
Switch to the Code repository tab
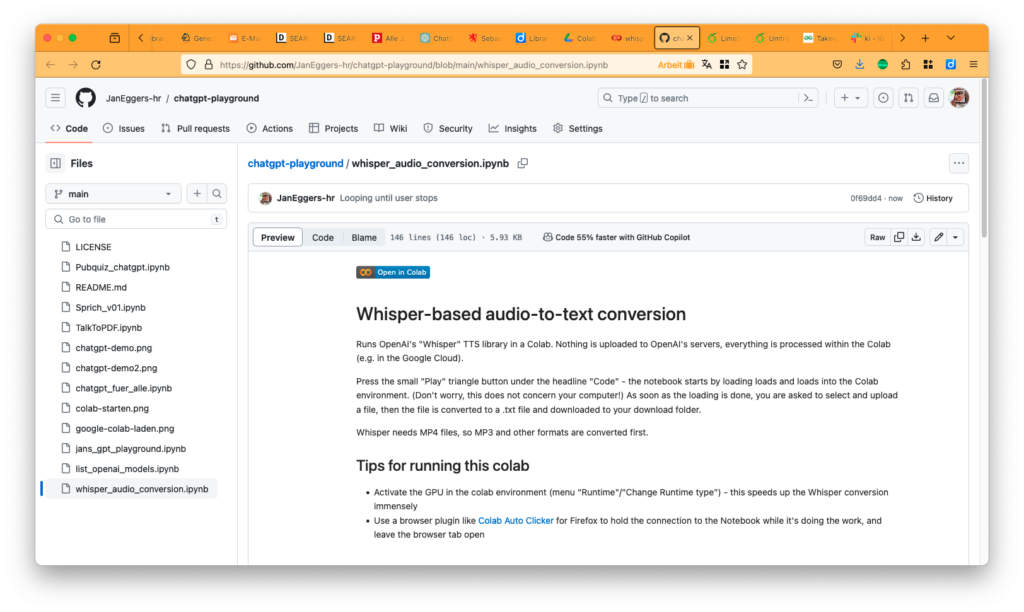coord(69,129)
